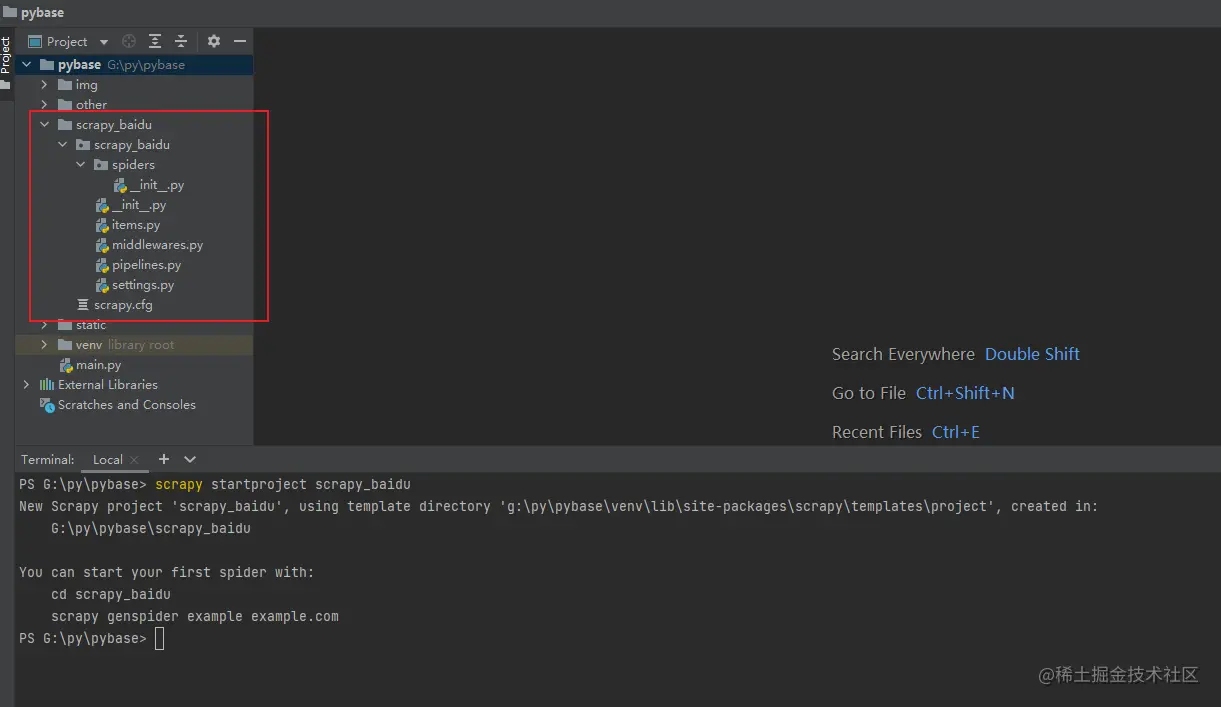
Task: Add a new terminal session tab
Action: pos(164,459)
